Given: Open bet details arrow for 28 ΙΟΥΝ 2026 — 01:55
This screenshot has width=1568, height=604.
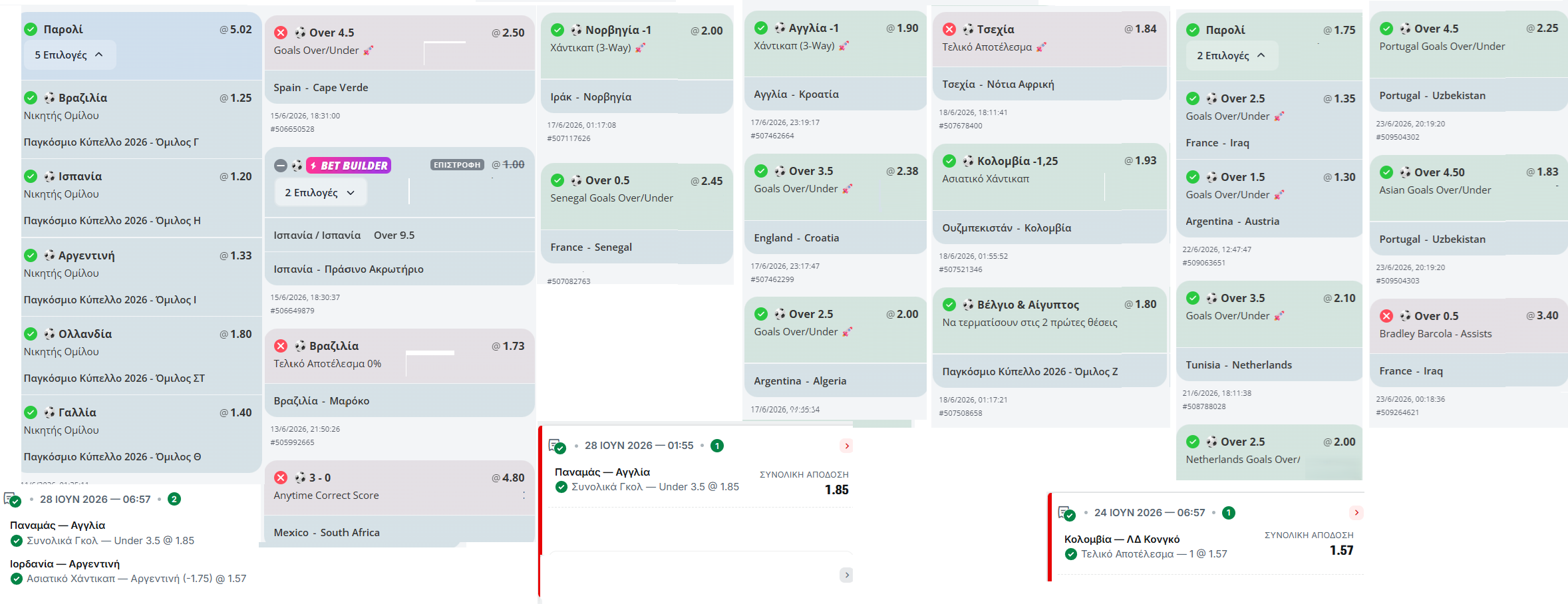Looking at the screenshot, I should coord(846,446).
